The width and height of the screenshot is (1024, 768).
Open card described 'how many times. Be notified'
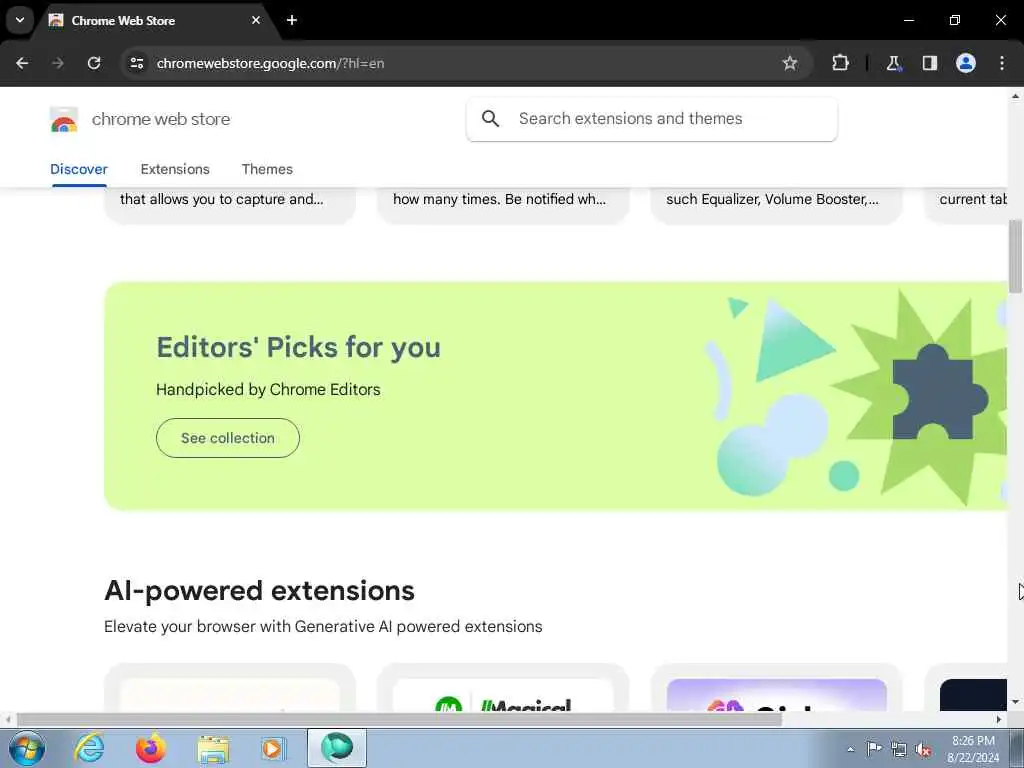tap(504, 205)
